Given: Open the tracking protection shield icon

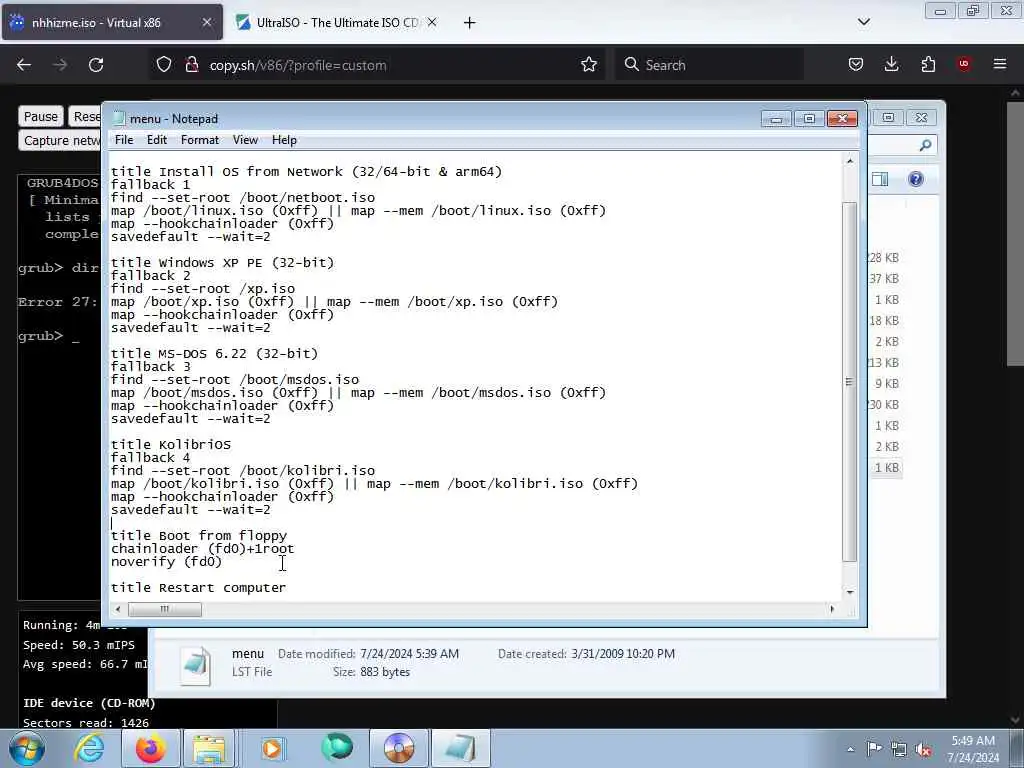Looking at the screenshot, I should tap(164, 65).
